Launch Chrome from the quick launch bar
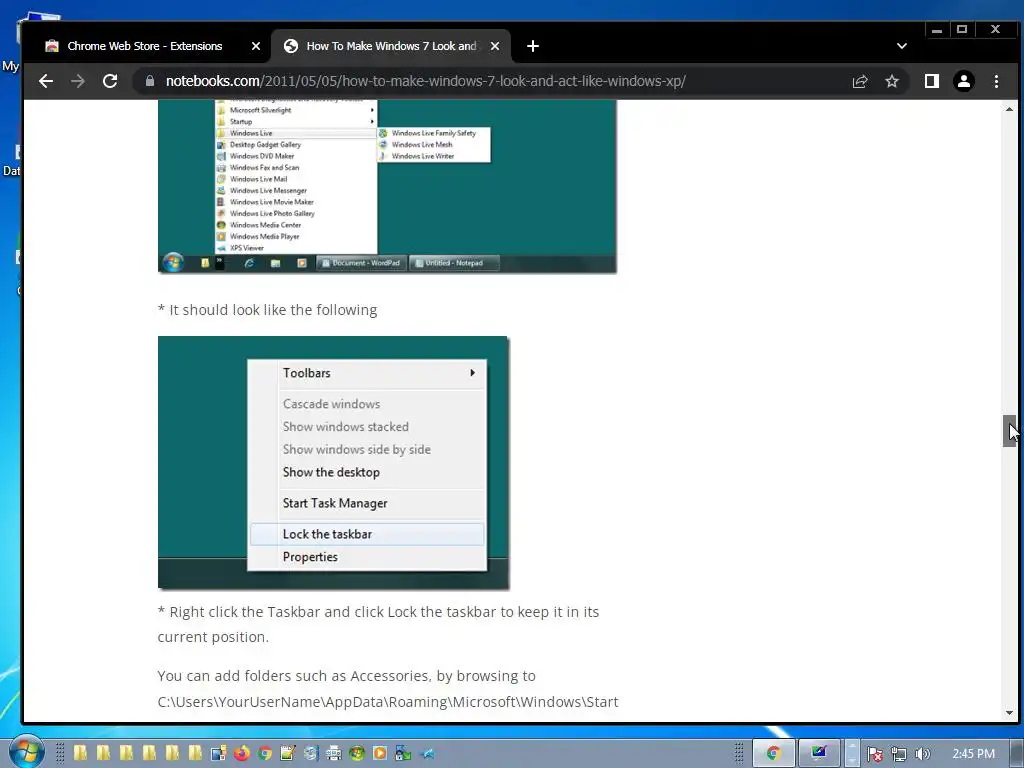This screenshot has width=1024, height=768. tap(264, 753)
